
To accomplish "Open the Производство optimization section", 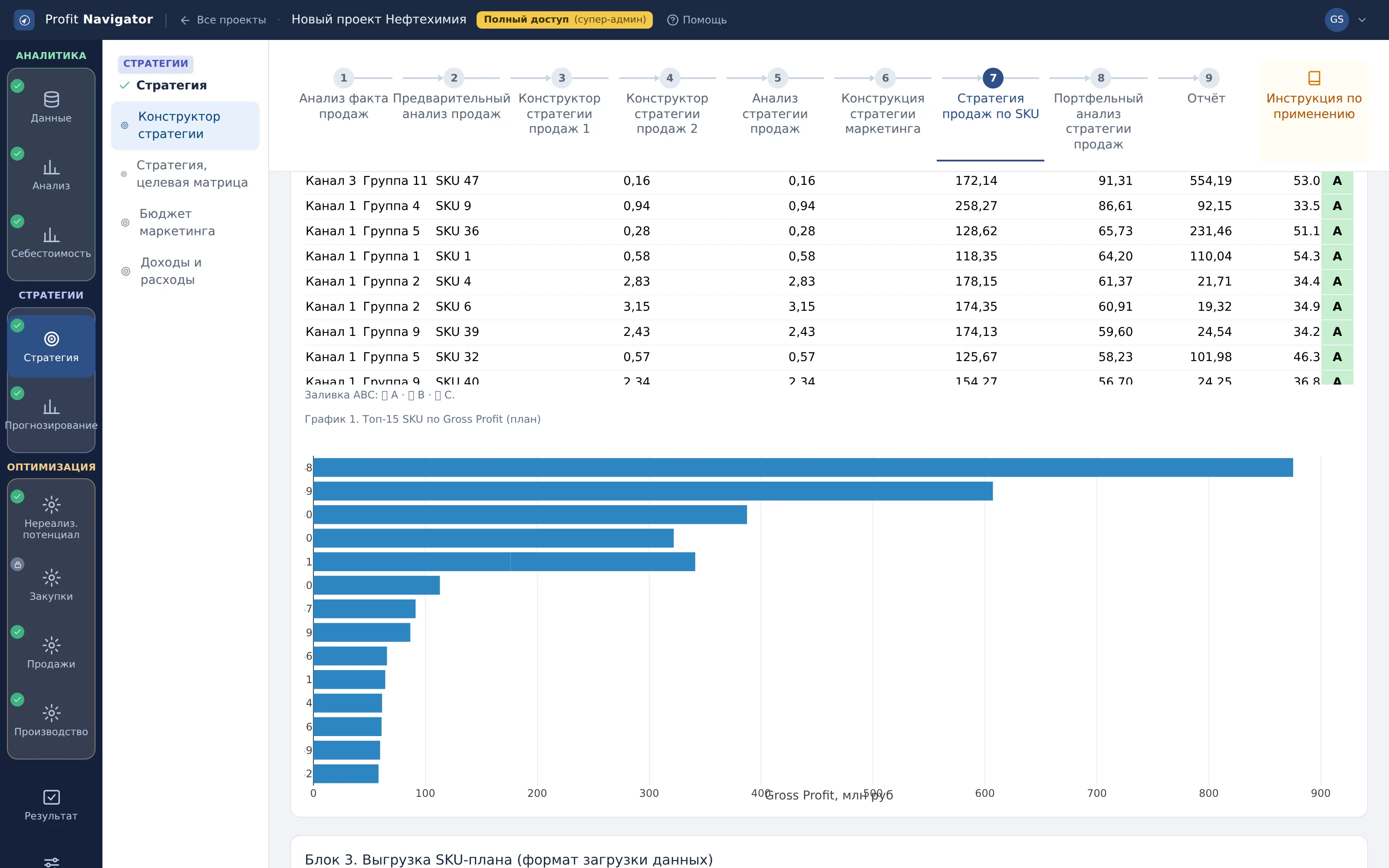I will pos(51,720).
